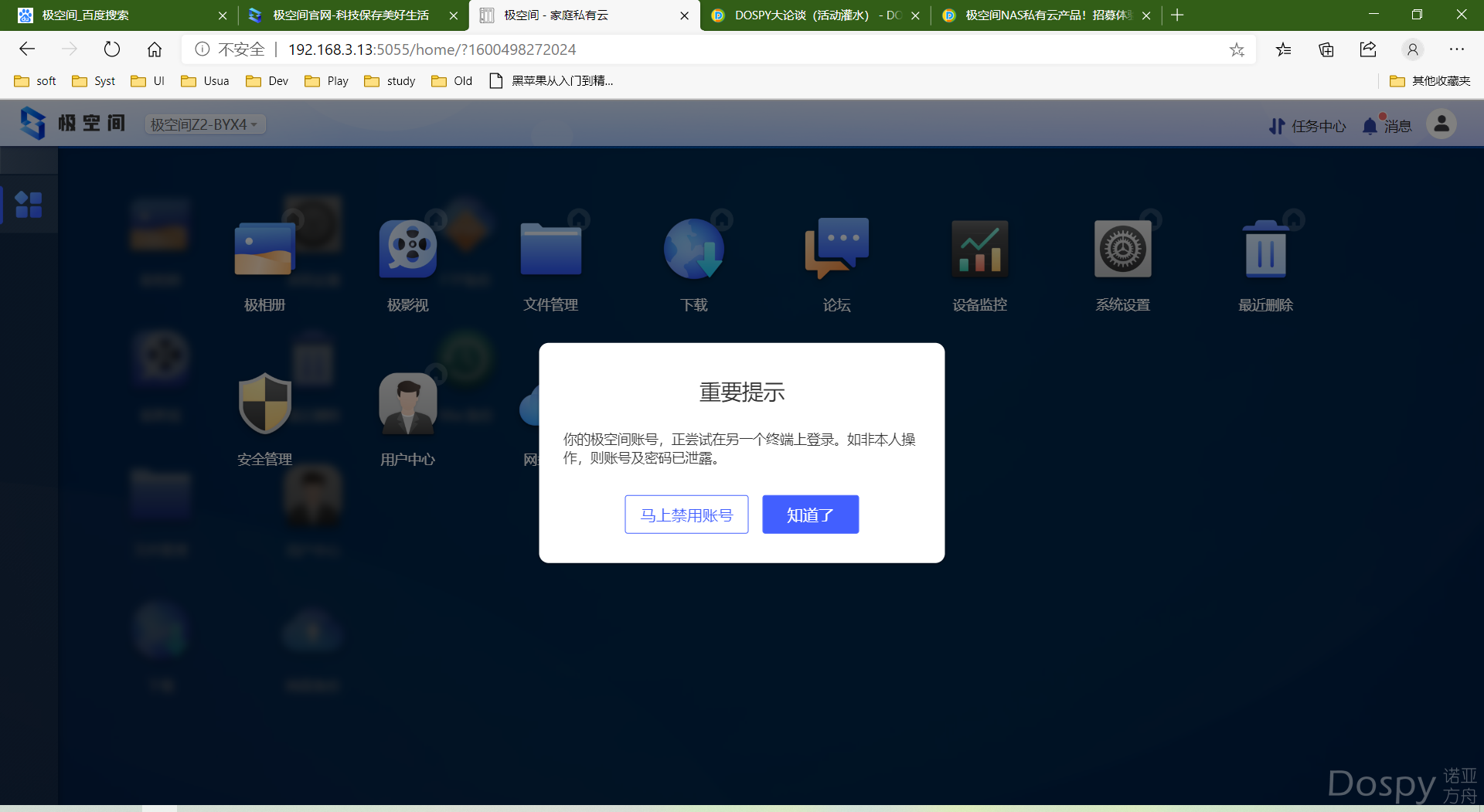1484x812 pixels.
Task: Open the user avatar account menu
Action: [1441, 124]
